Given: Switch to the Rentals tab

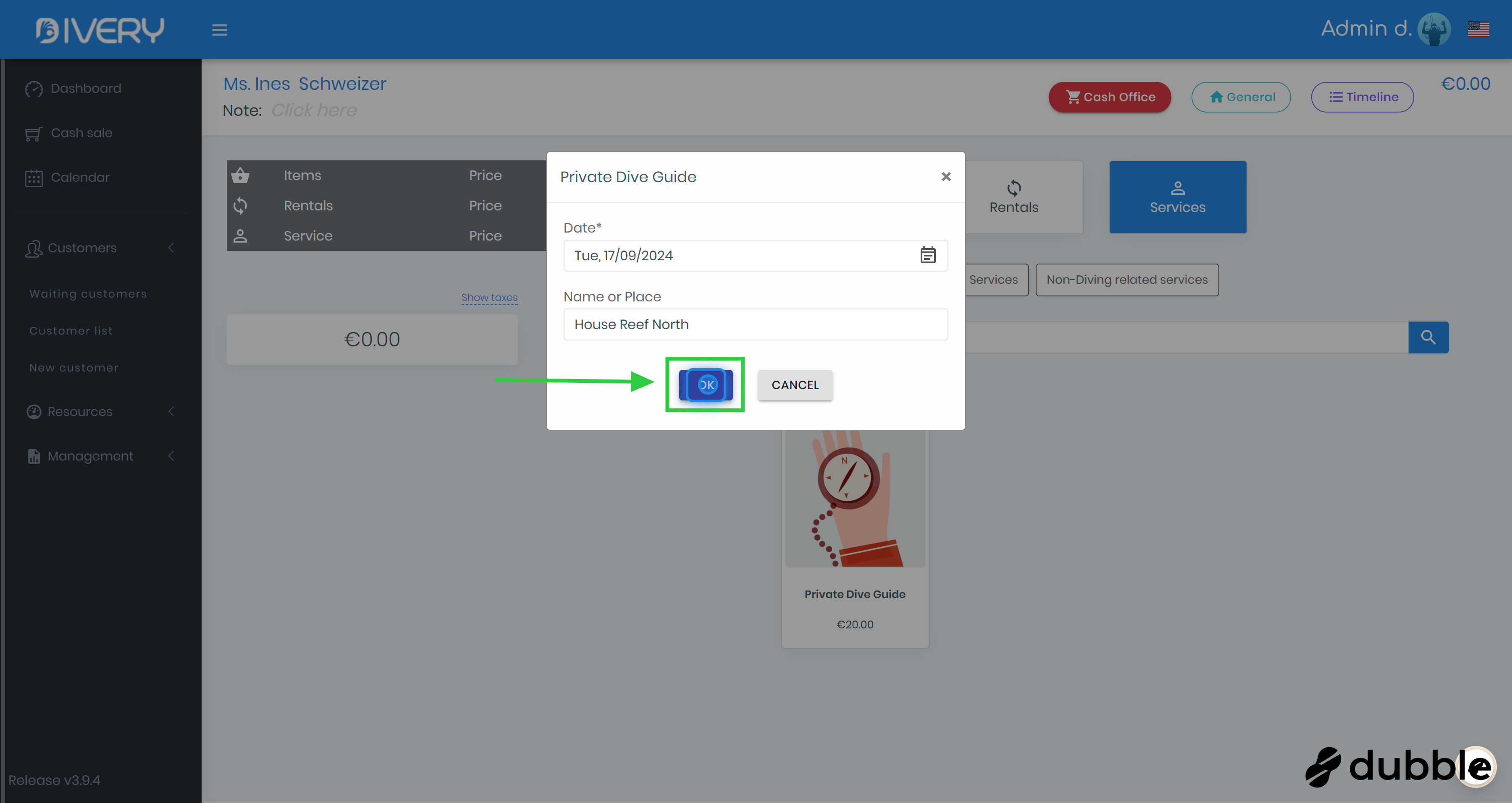Looking at the screenshot, I should point(1014,197).
